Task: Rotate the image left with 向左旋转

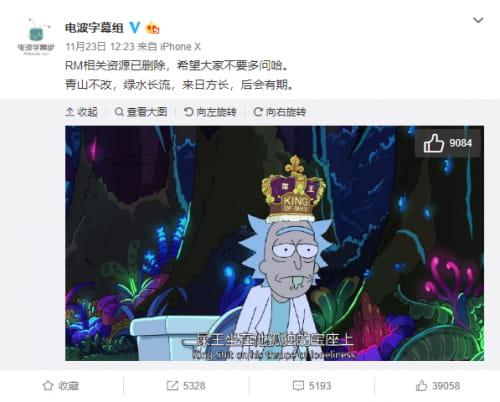Action: (210, 112)
